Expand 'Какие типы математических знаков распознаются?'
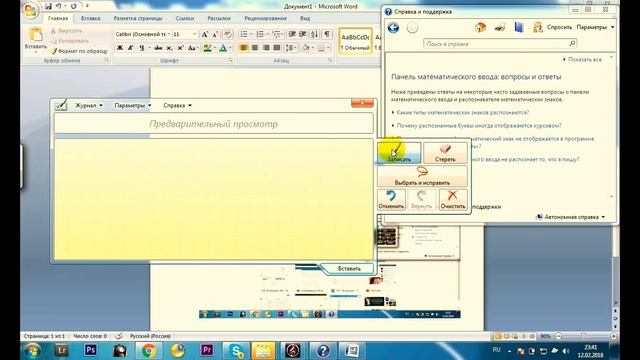The width and height of the screenshot is (640, 360). (463, 112)
